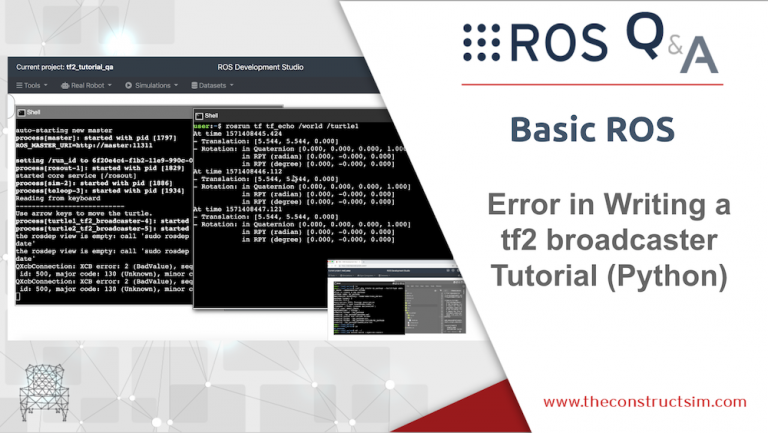The height and width of the screenshot is (433, 768).
Task: Select the left Shell window title bar
Action: pyautogui.click(x=104, y=113)
